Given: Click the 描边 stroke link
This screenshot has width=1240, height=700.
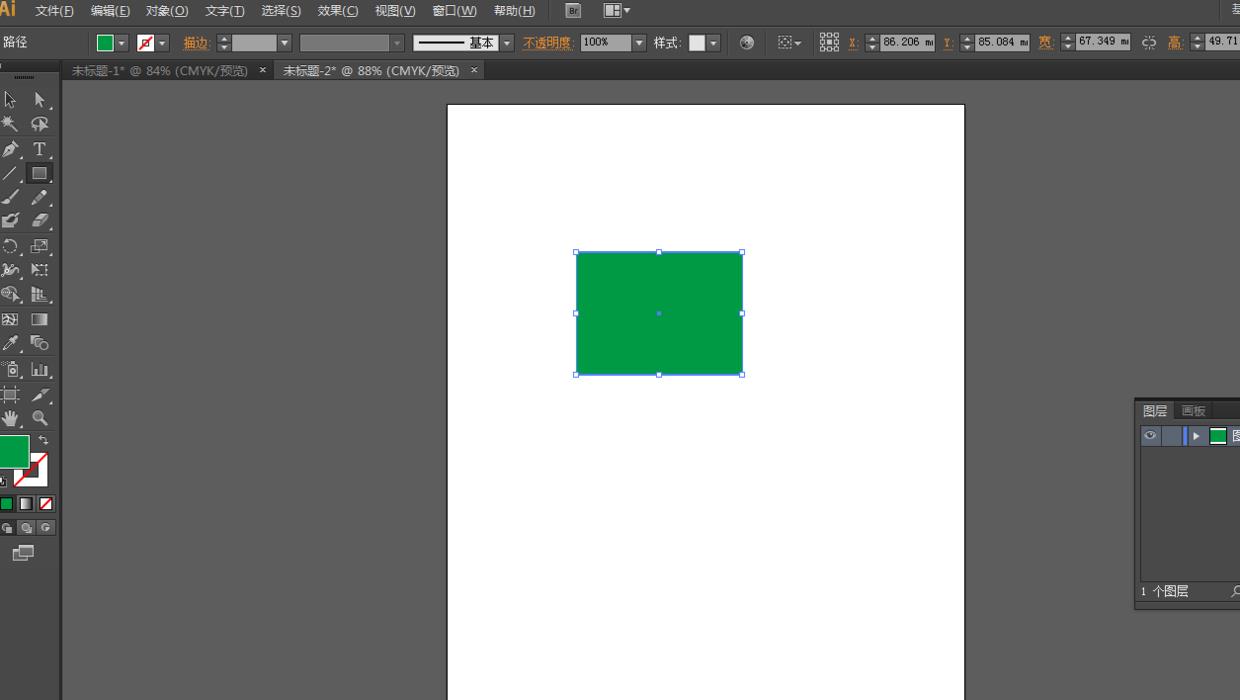Looking at the screenshot, I should [196, 43].
